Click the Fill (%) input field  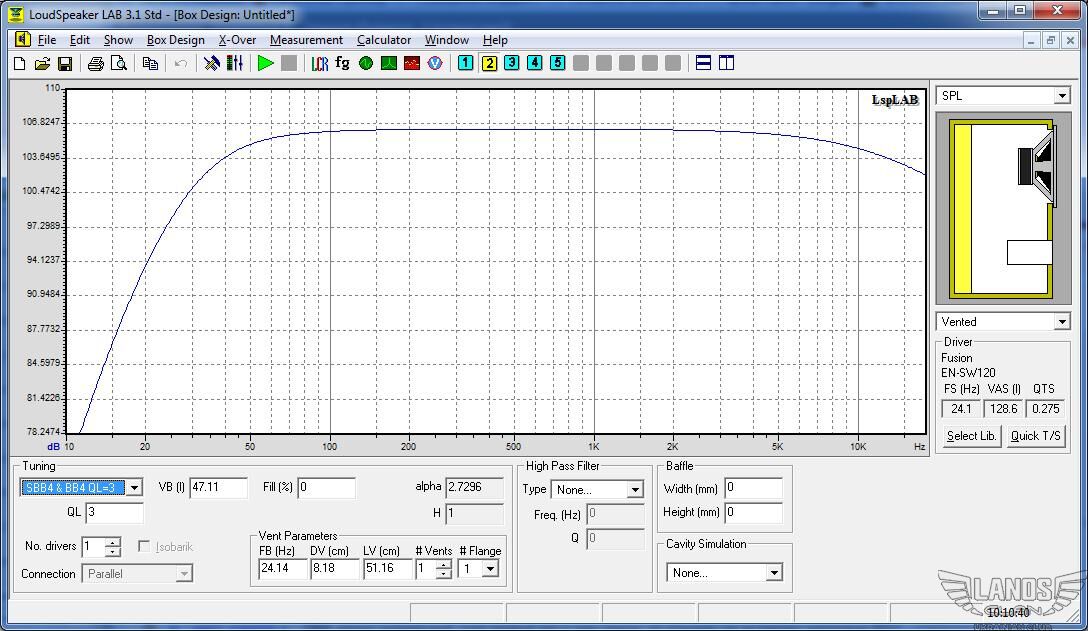pos(326,487)
